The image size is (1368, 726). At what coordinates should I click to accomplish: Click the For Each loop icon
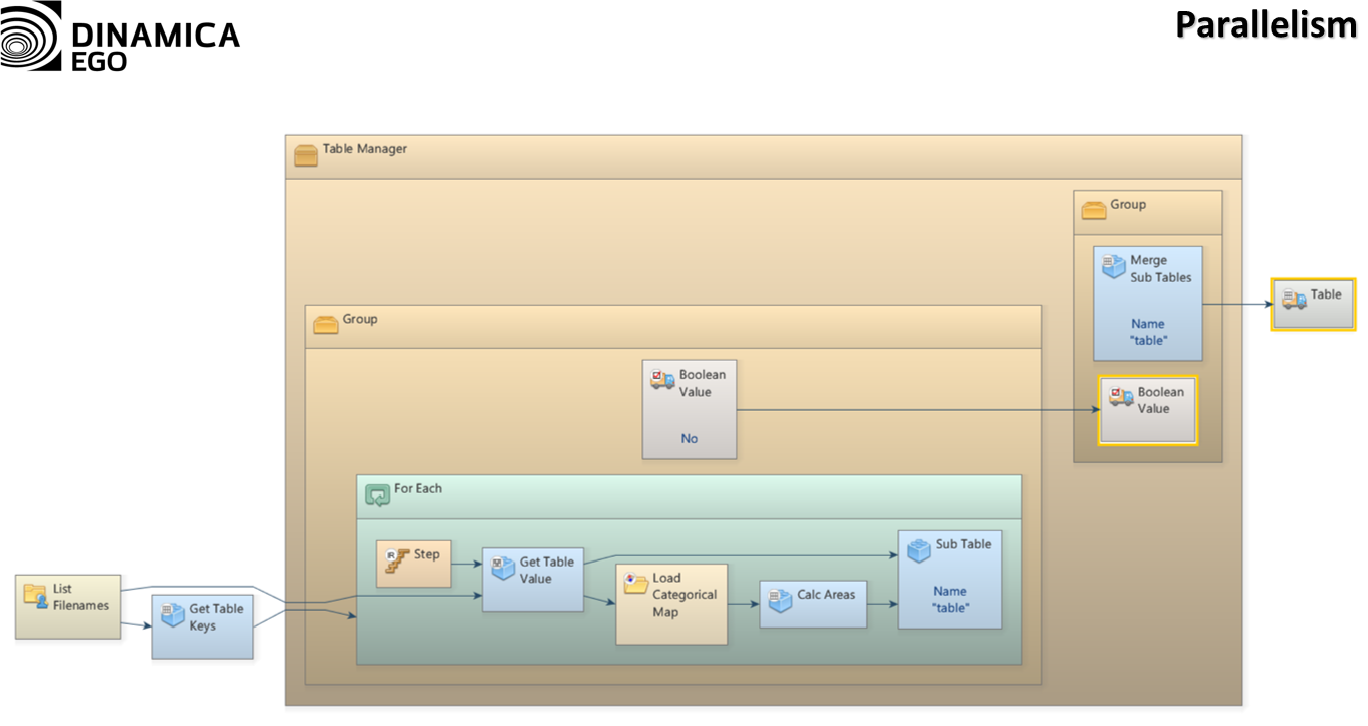[x=377, y=494]
